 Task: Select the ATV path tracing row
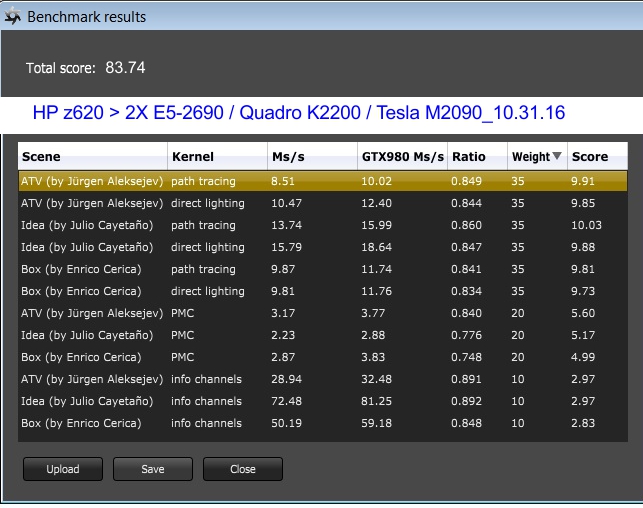(323, 181)
